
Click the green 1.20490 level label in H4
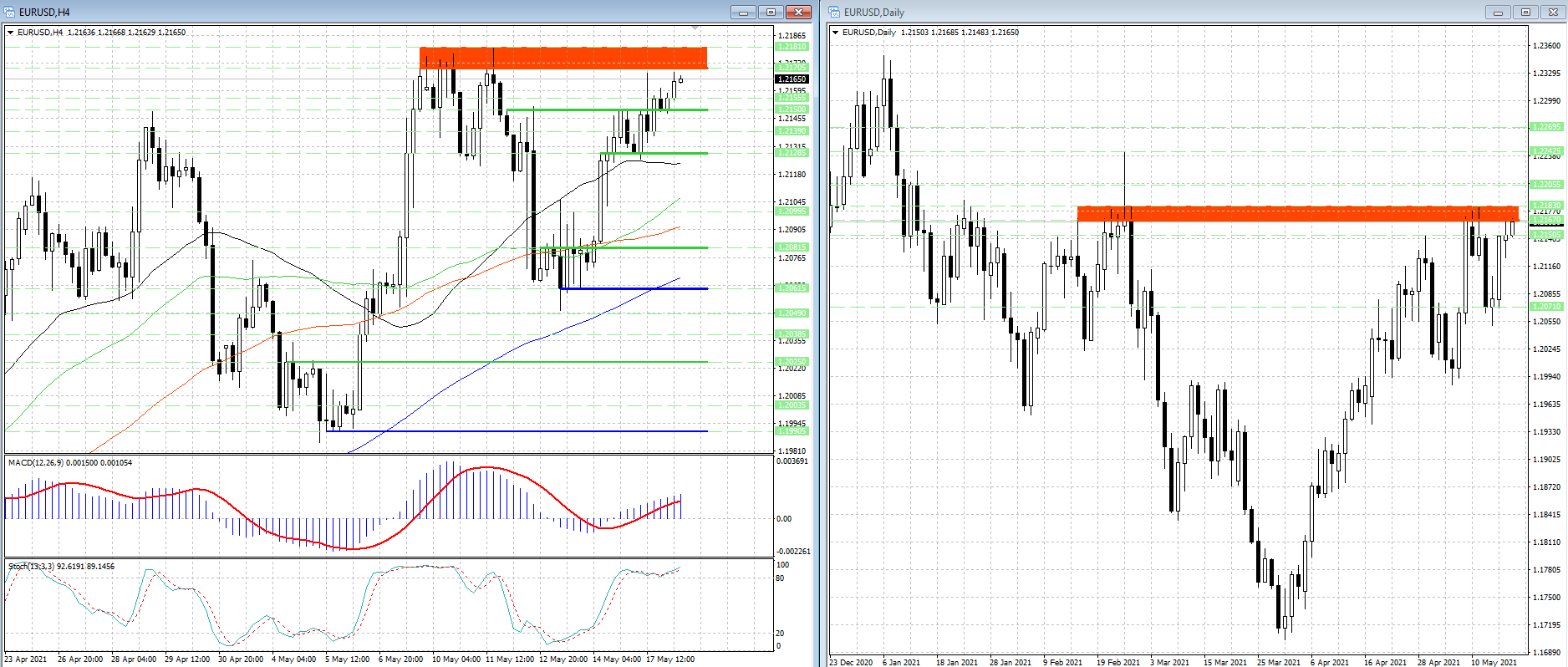click(792, 313)
